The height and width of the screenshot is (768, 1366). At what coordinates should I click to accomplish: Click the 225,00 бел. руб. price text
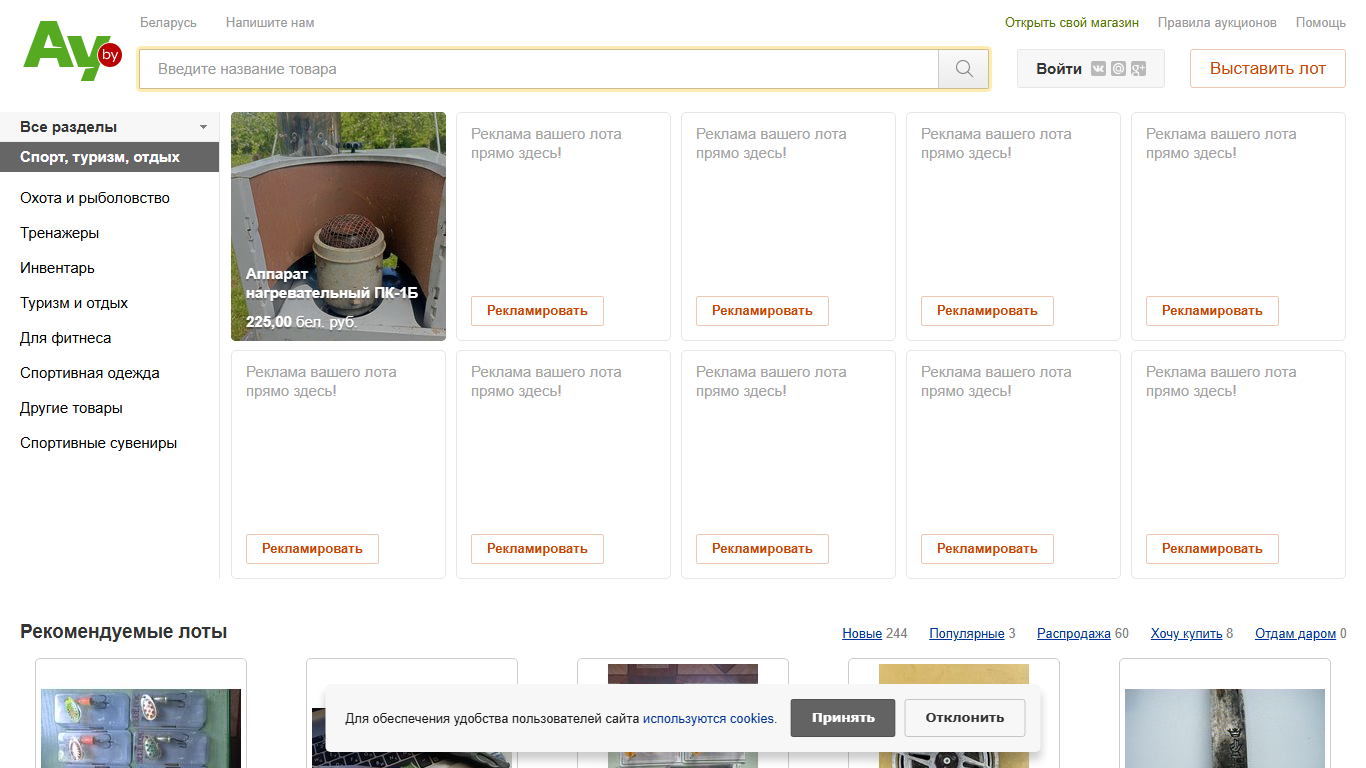coord(301,322)
